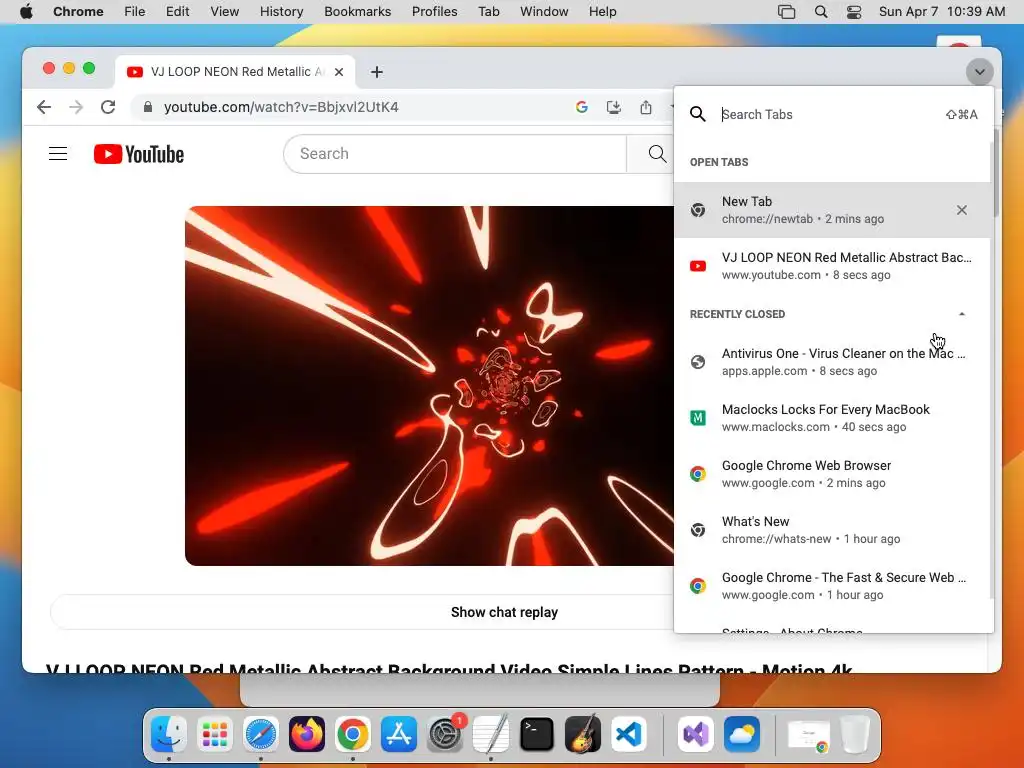
Task: Open Safari from the Dock
Action: (261, 734)
